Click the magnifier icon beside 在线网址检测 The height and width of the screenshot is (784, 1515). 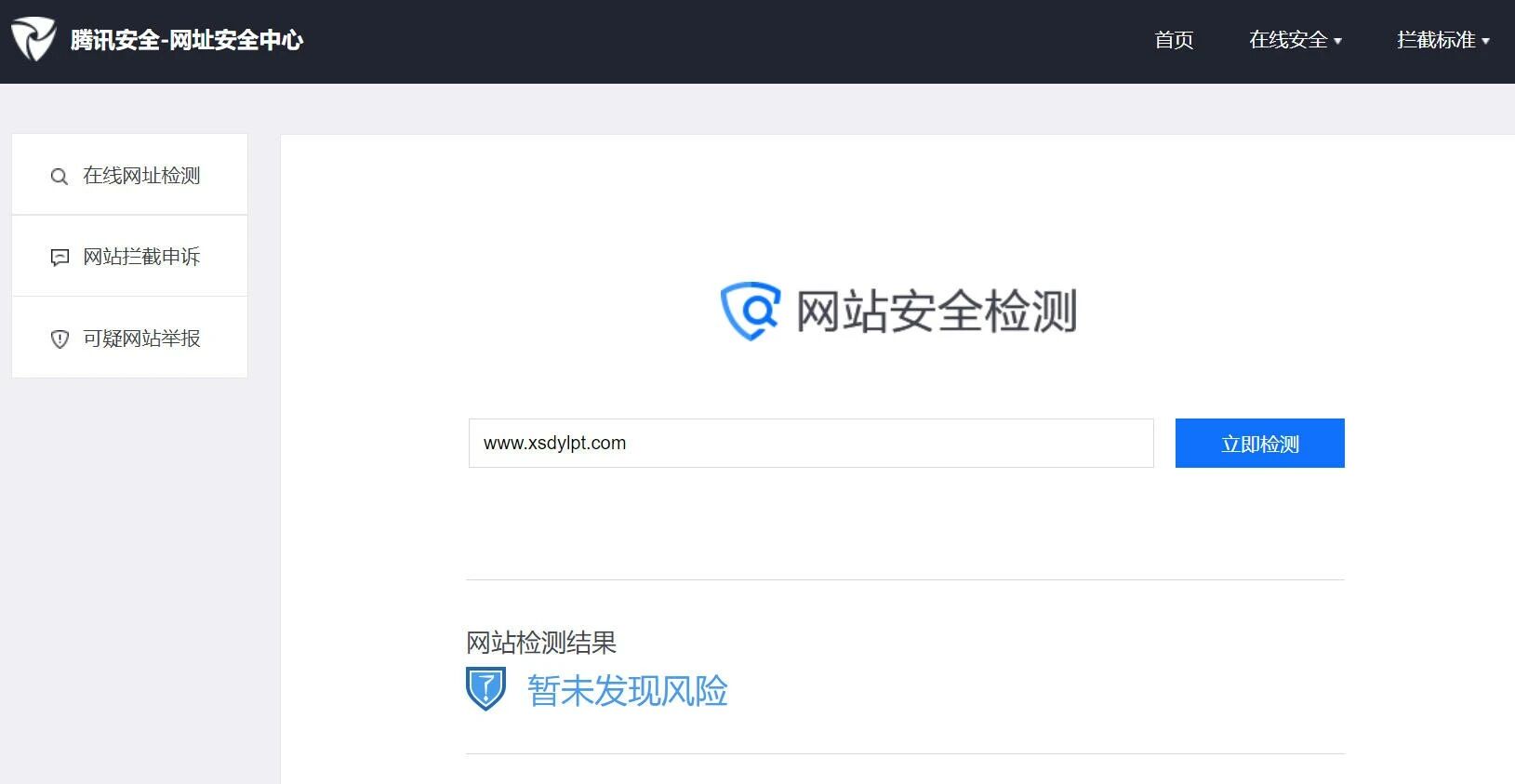60,177
